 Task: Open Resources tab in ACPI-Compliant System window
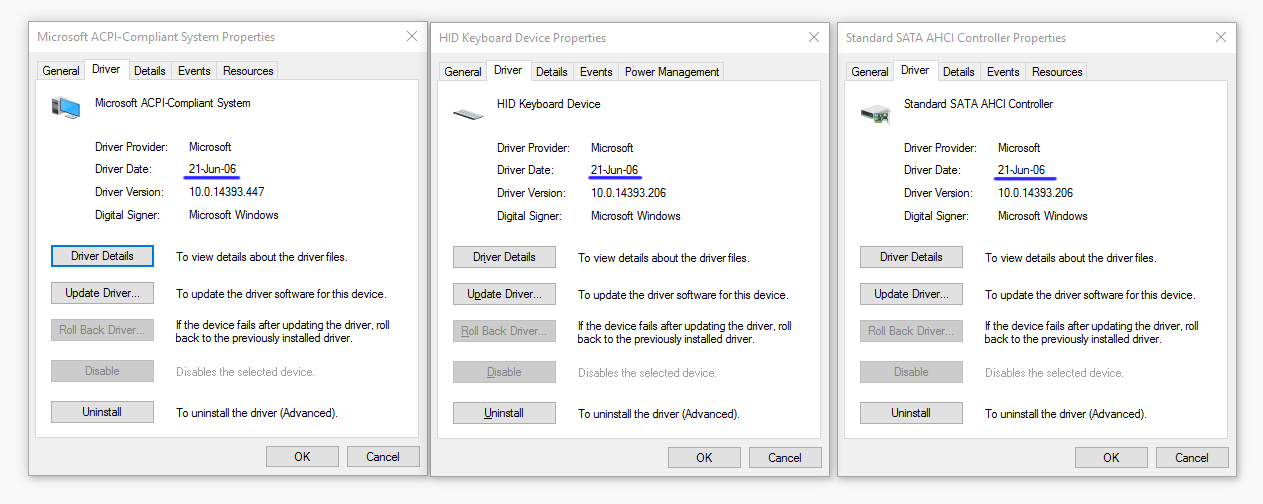[x=248, y=71]
